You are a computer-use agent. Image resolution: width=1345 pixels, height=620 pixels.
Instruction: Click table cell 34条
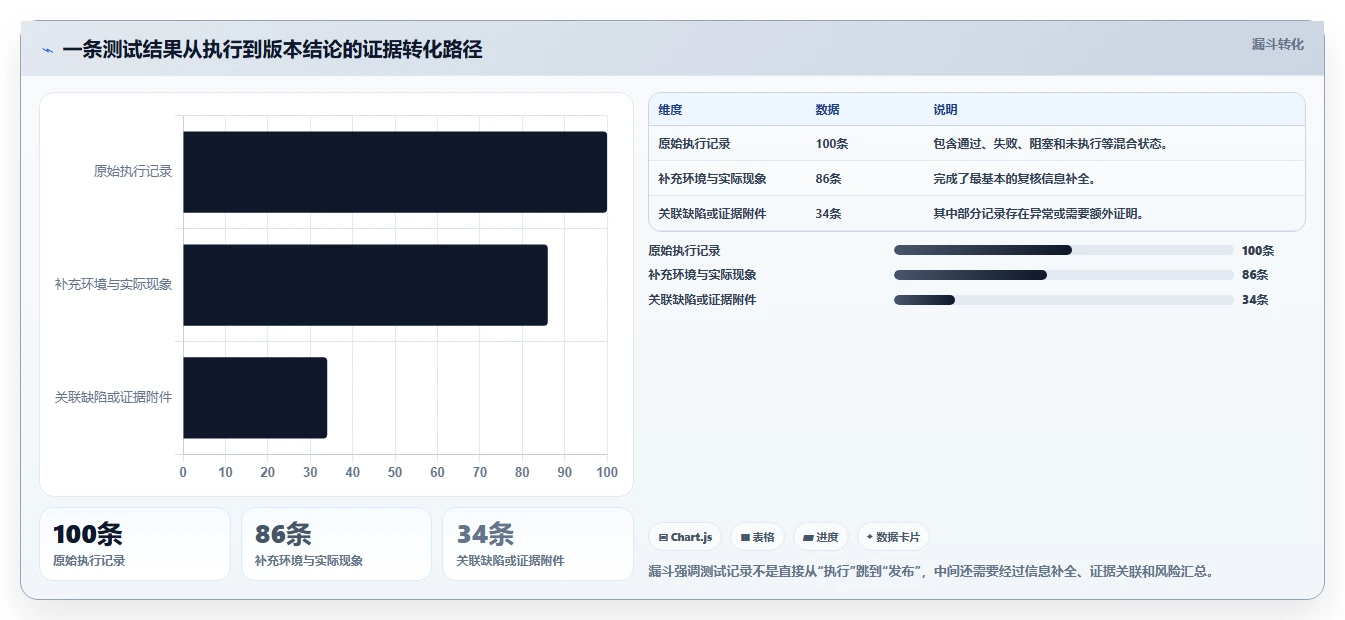point(828,214)
